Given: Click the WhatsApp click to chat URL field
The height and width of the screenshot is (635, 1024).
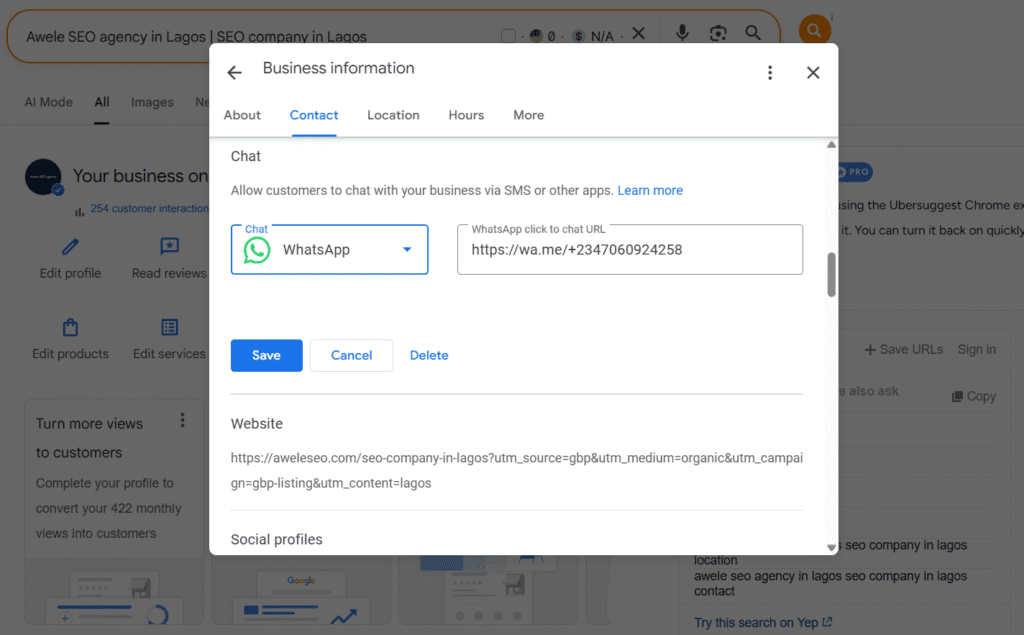Looking at the screenshot, I should click(629, 249).
